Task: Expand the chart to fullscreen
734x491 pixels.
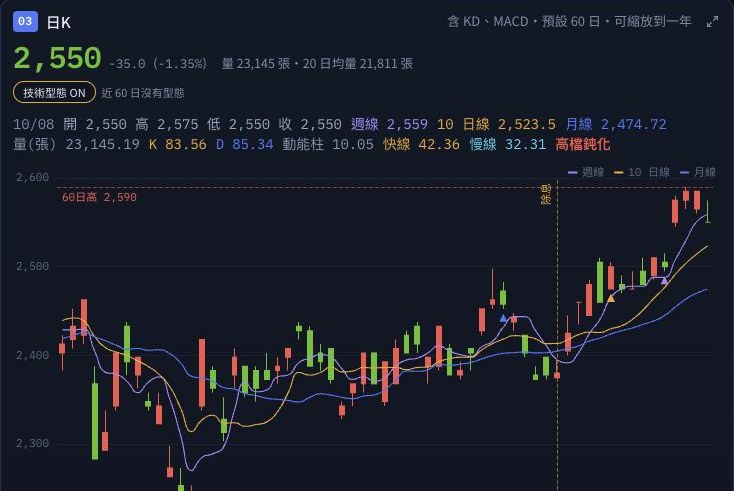Action: pos(712,22)
